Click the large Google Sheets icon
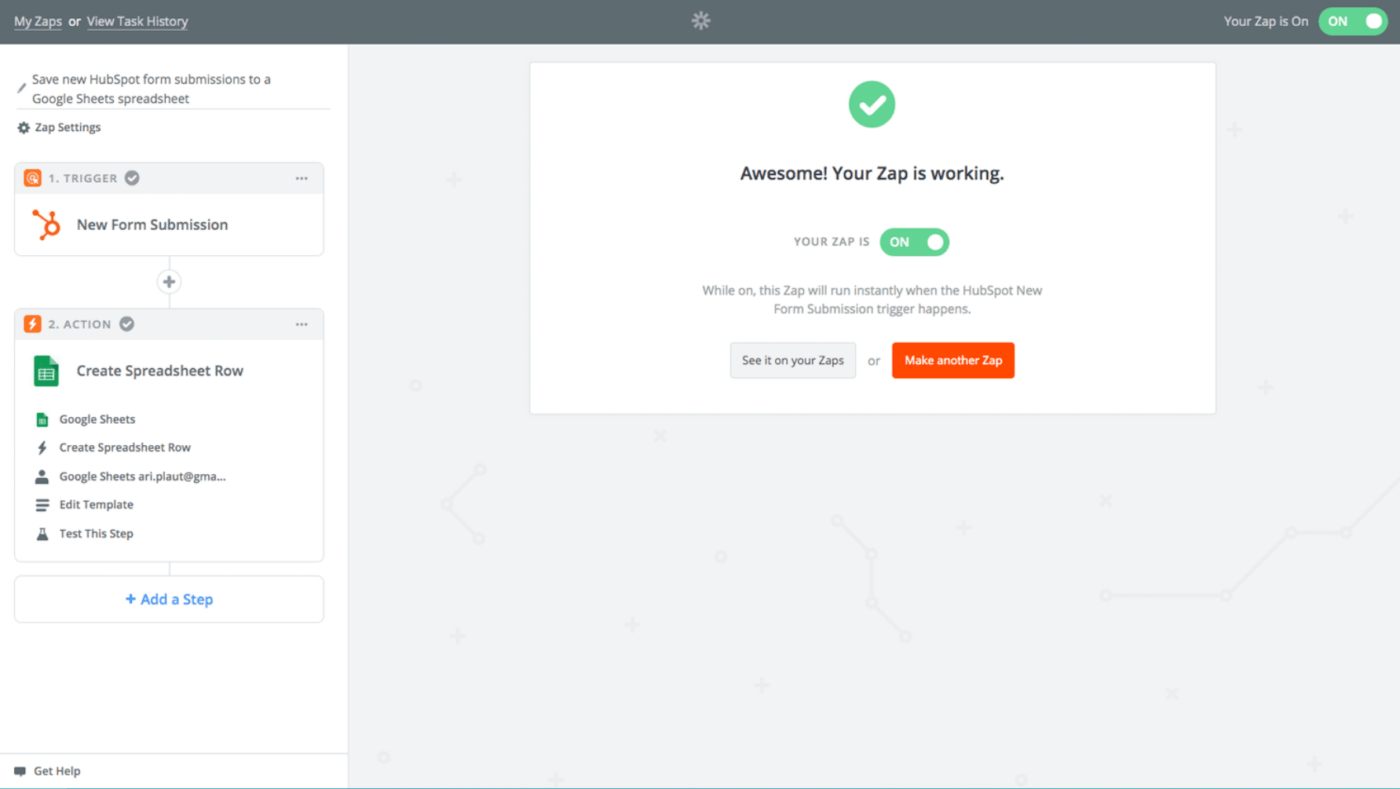The width and height of the screenshot is (1400, 789). click(x=46, y=371)
